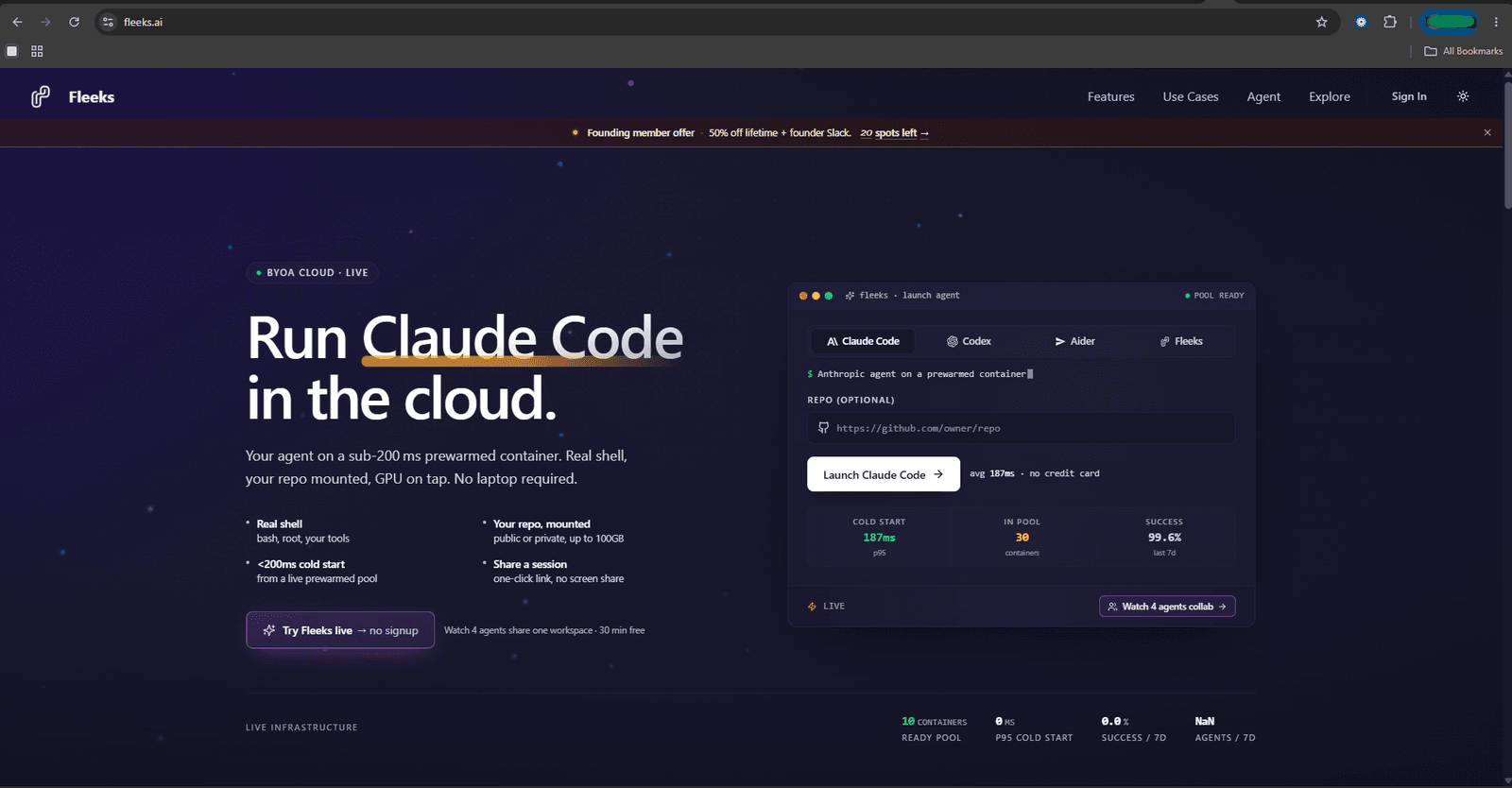
Task: Launch Claude Code button
Action: (x=884, y=474)
